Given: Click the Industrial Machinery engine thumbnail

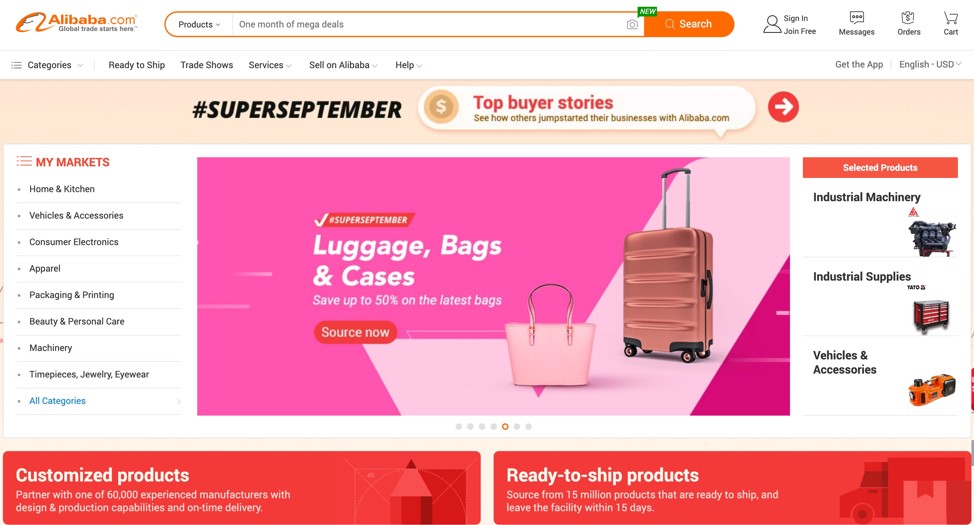Looking at the screenshot, I should point(931,234).
